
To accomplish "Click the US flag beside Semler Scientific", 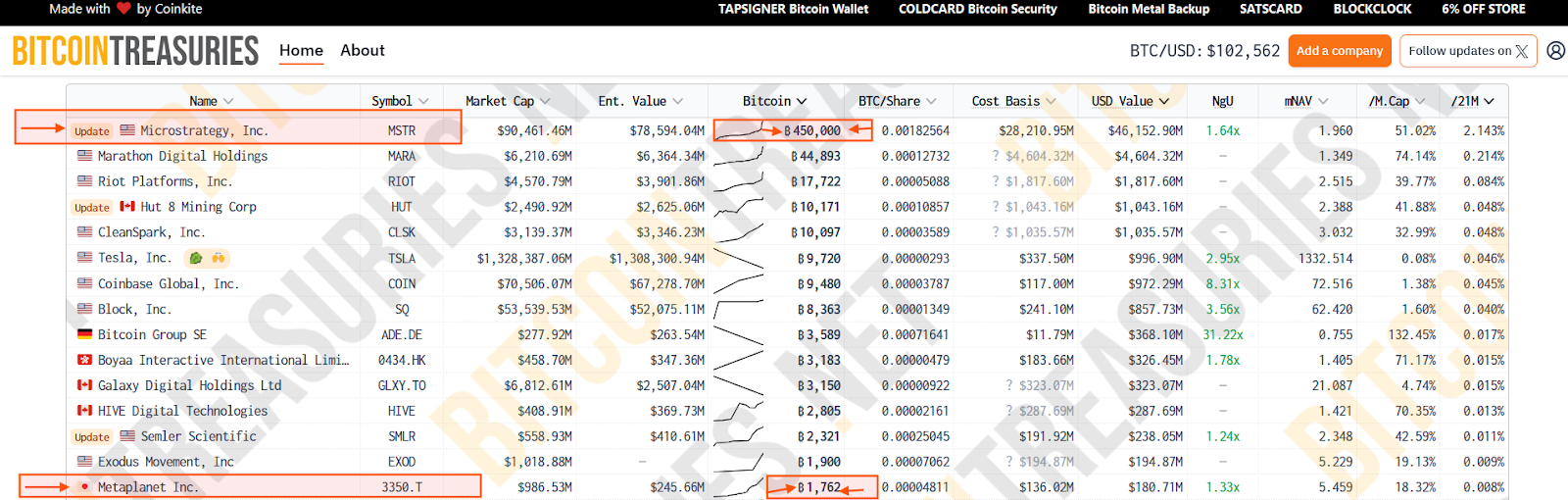I will point(127,436).
